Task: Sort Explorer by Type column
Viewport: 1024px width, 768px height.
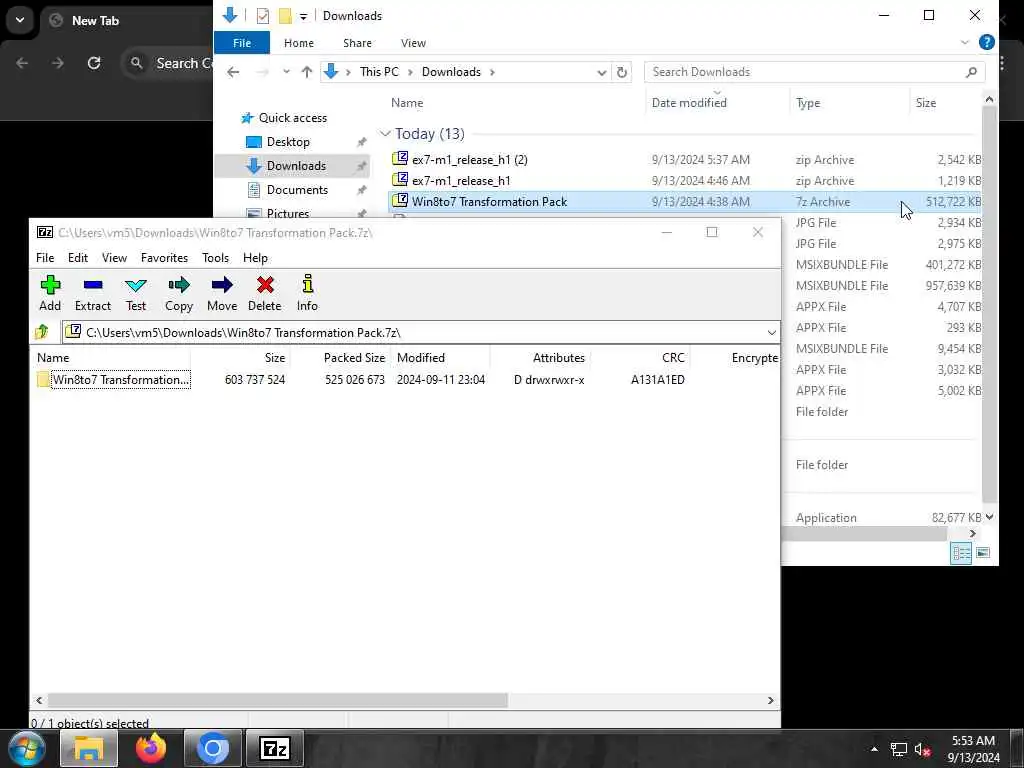Action: [808, 103]
